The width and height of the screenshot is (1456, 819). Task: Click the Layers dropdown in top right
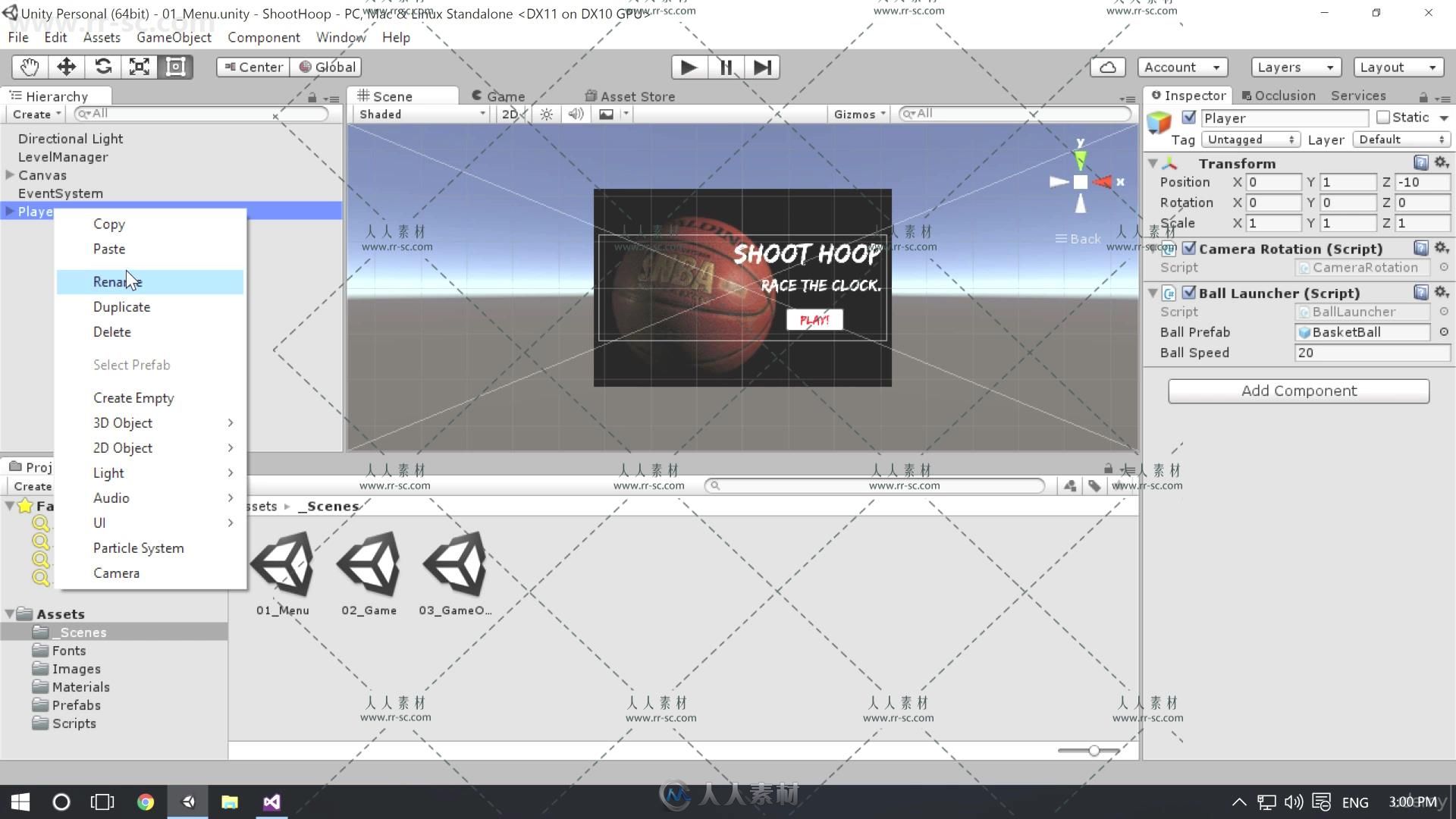1294,66
